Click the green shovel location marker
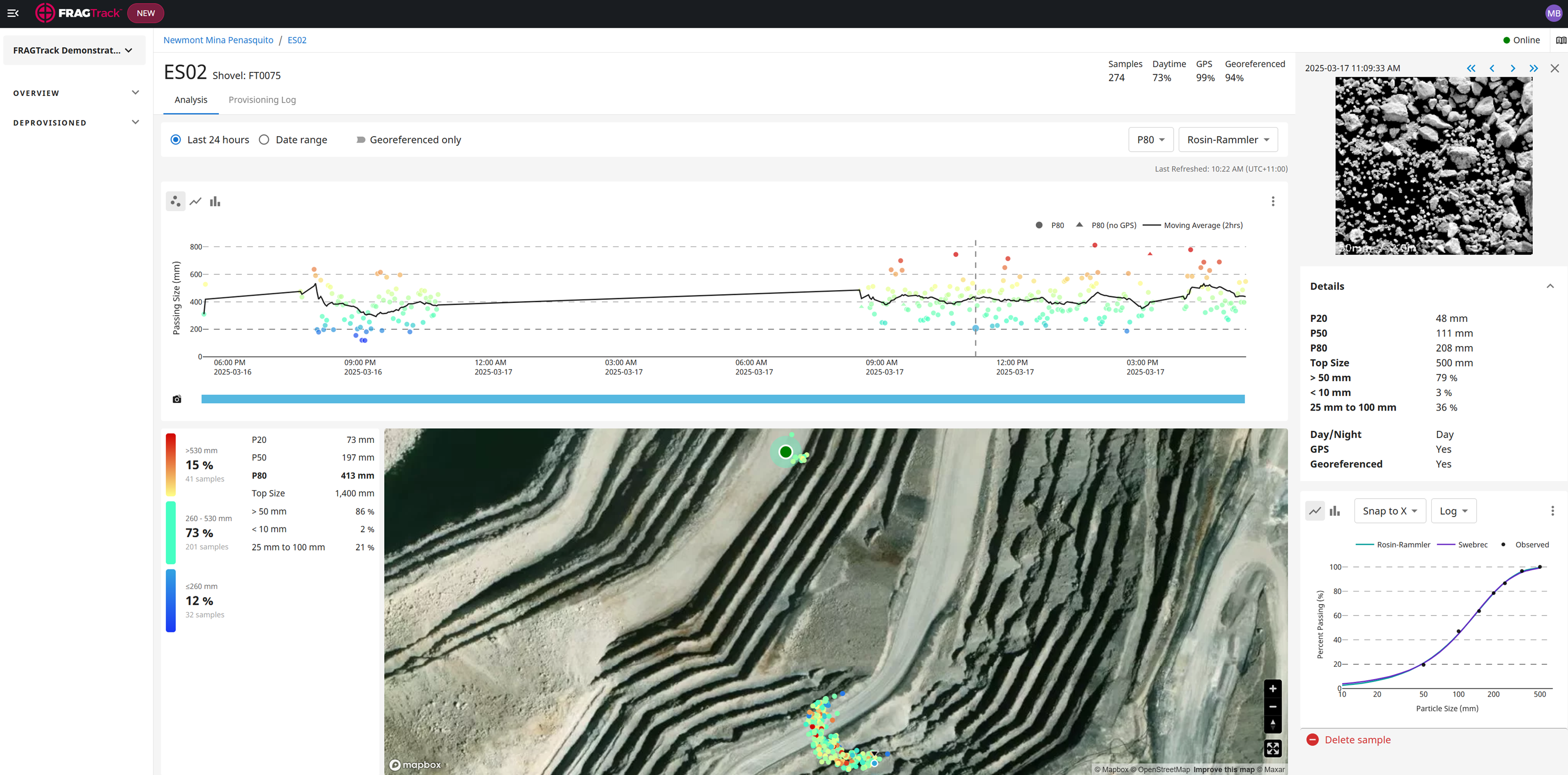This screenshot has width=1568, height=775. [785, 452]
